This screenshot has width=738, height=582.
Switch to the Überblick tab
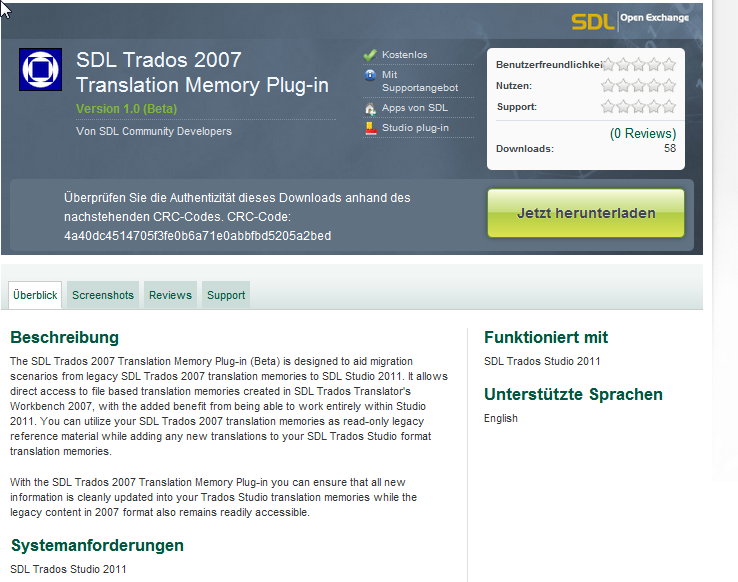35,295
